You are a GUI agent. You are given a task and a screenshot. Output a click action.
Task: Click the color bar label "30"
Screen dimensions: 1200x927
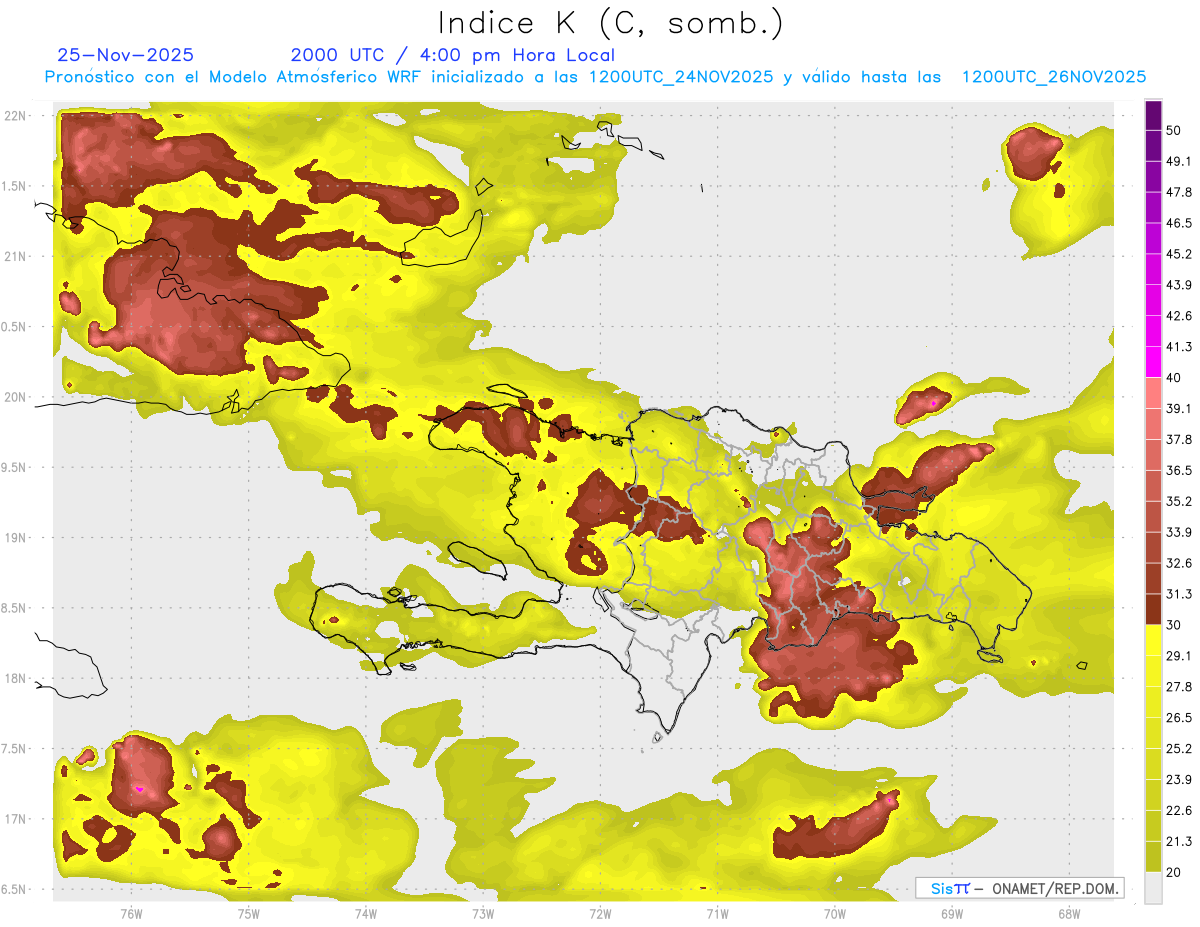[1174, 625]
